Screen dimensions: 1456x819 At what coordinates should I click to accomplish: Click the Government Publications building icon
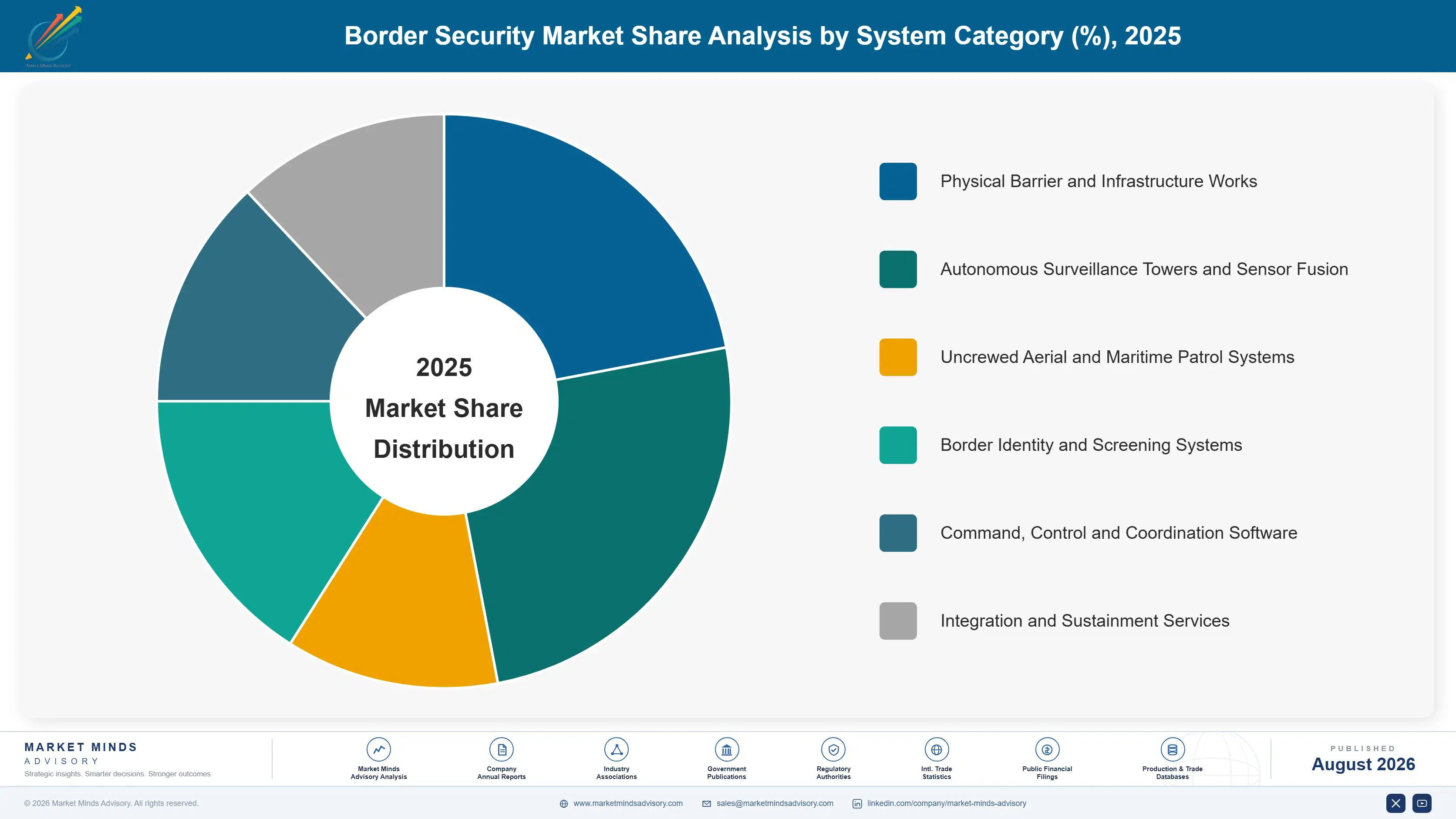pyautogui.click(x=726, y=749)
